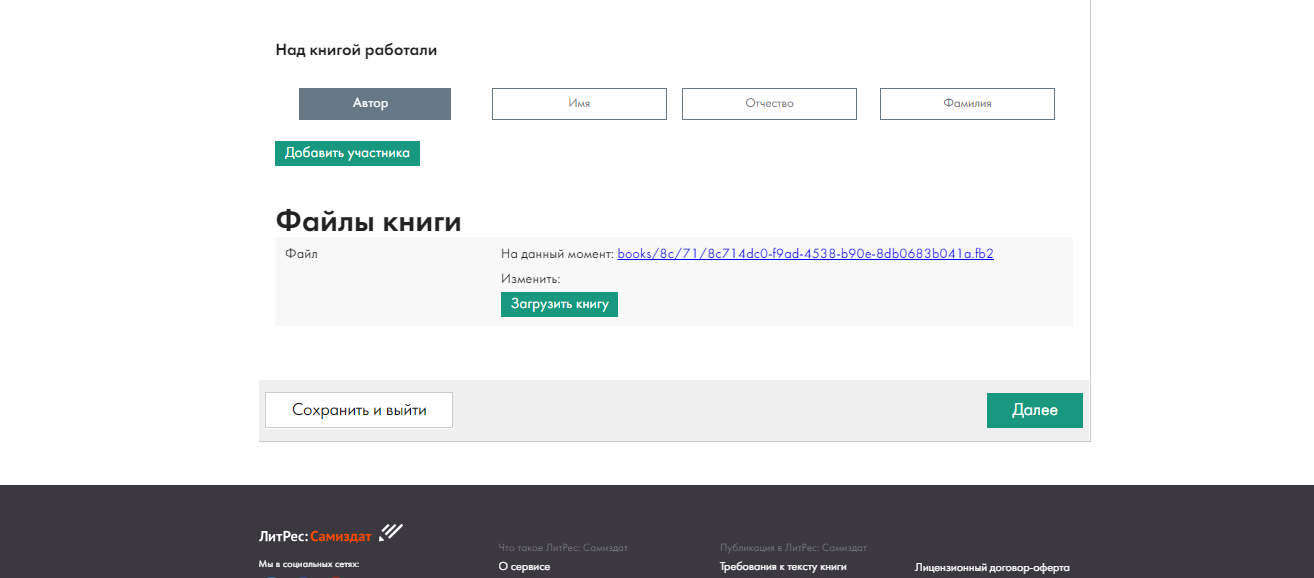
Task: Open Требования к тексту книги link
Action: coord(783,567)
